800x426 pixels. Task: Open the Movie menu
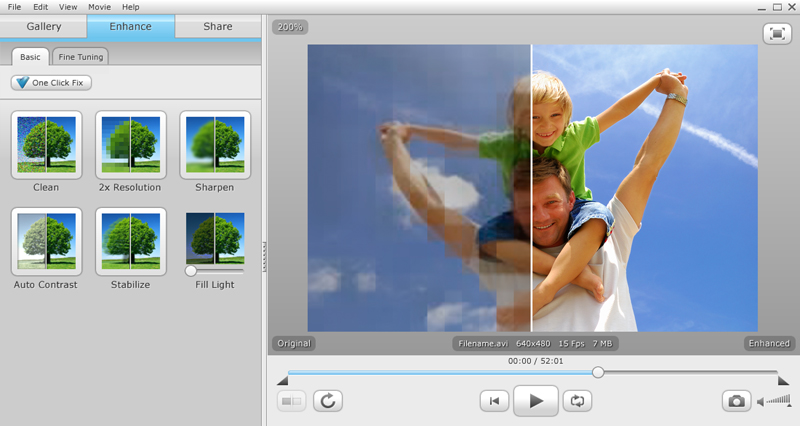[x=99, y=7]
